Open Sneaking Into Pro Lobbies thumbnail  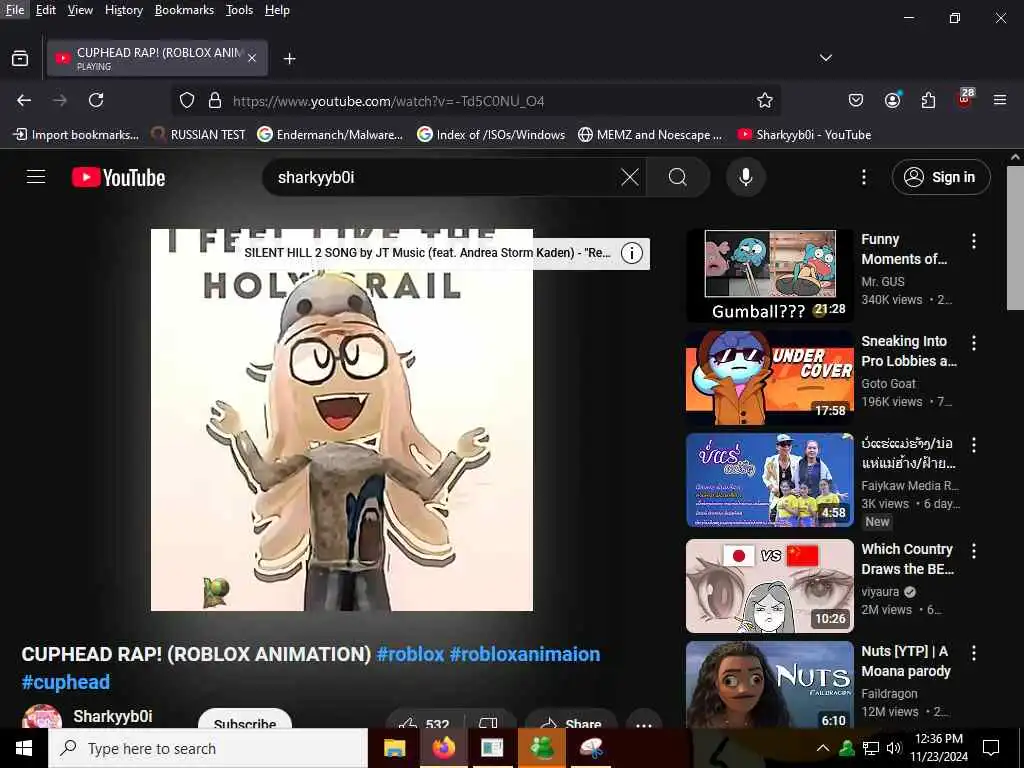coord(770,378)
